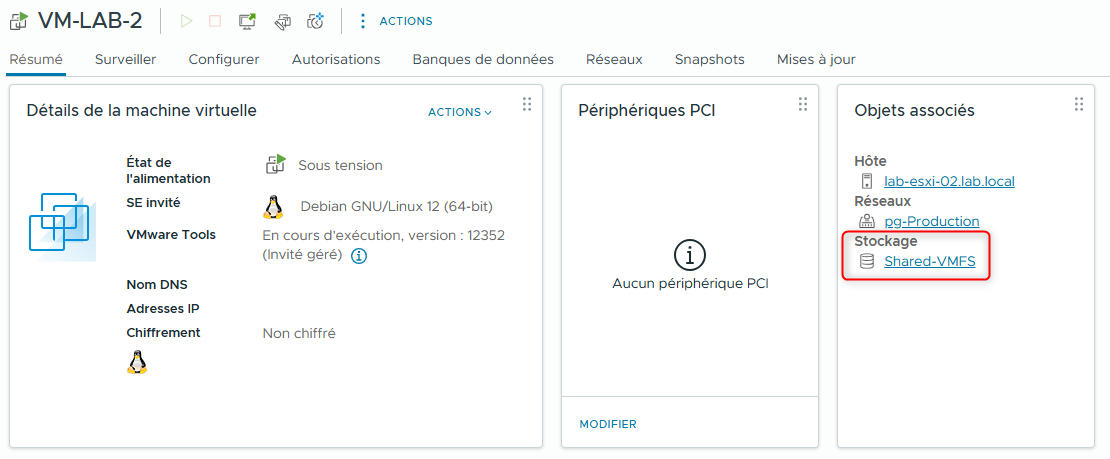
Task: Click the VM-LAB-2 title text
Action: [90, 21]
